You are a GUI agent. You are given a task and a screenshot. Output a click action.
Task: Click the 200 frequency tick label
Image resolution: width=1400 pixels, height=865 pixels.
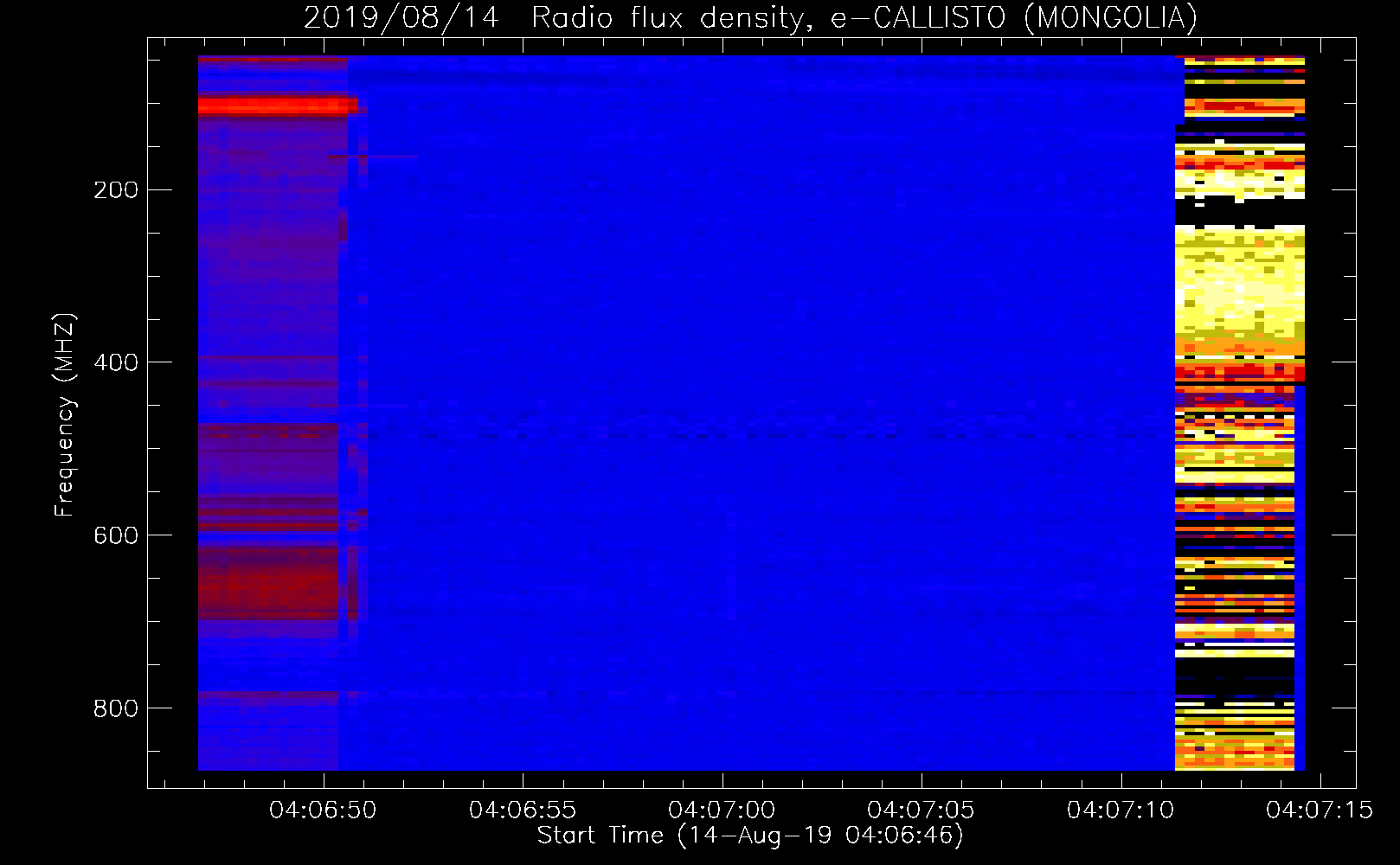tap(116, 190)
